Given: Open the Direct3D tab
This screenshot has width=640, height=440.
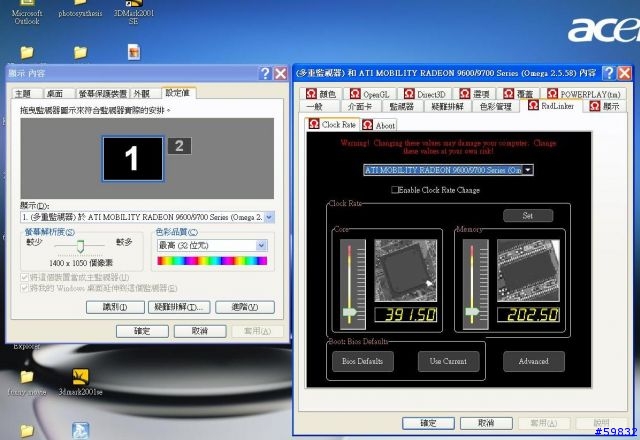Looking at the screenshot, I should (425, 94).
